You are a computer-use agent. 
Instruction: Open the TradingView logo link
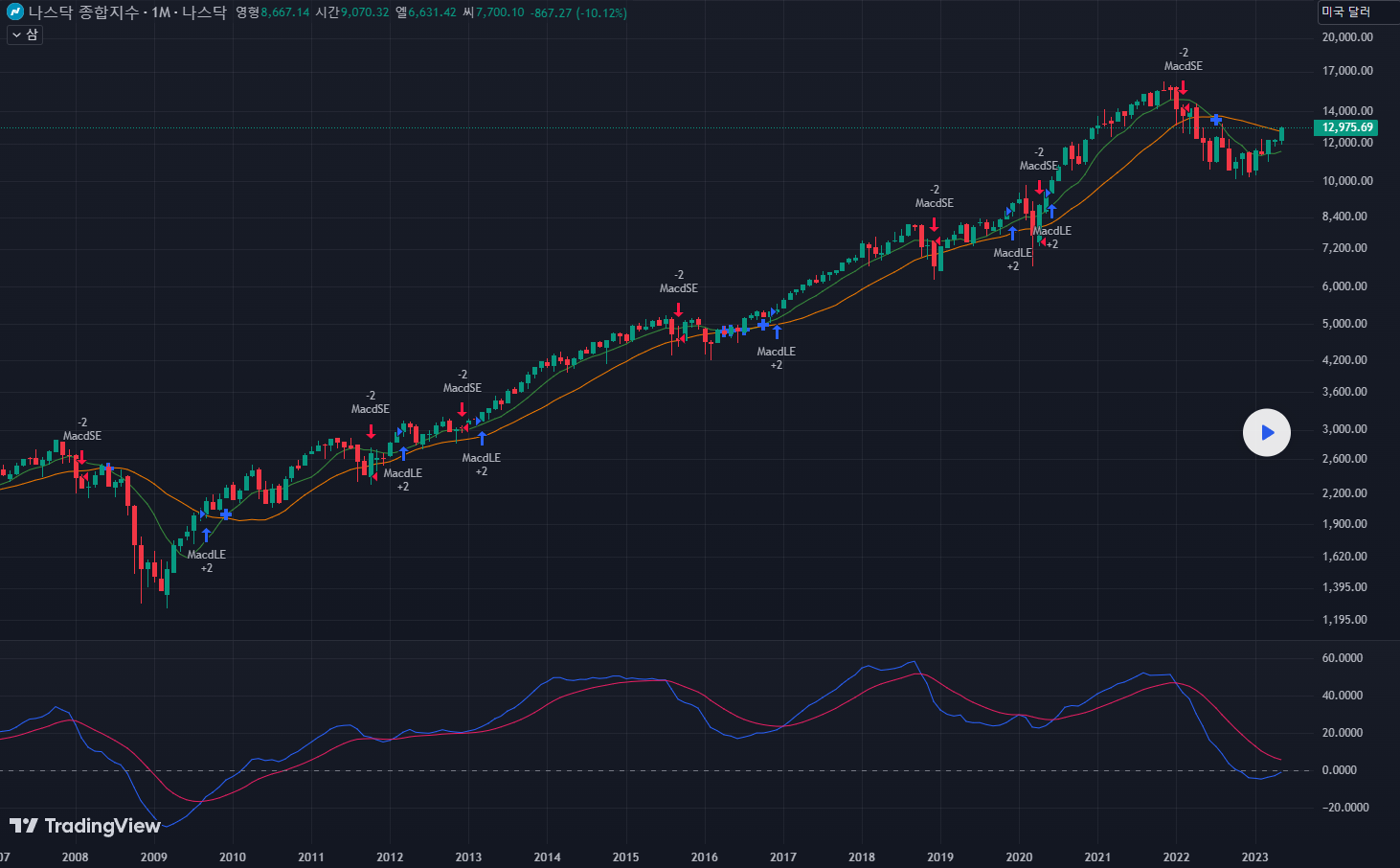click(85, 826)
